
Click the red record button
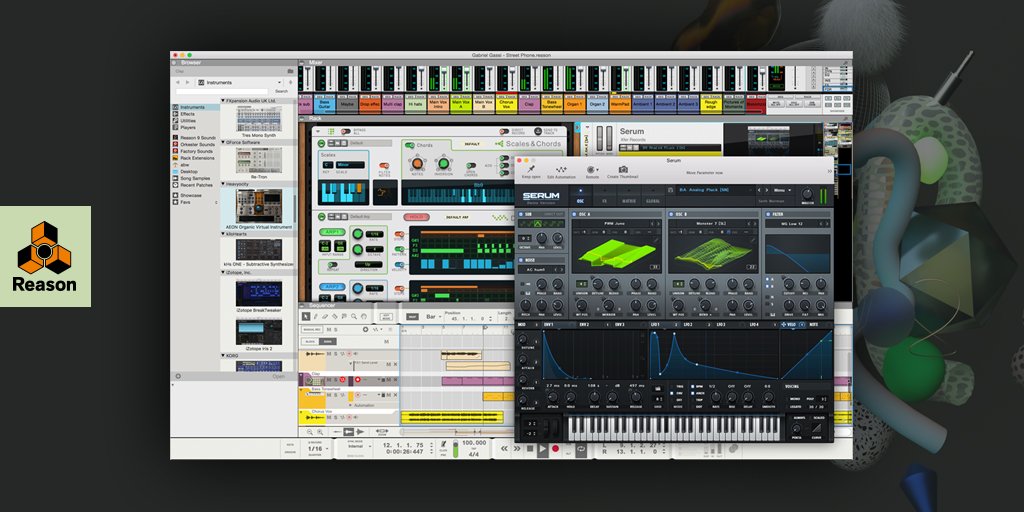coord(556,449)
